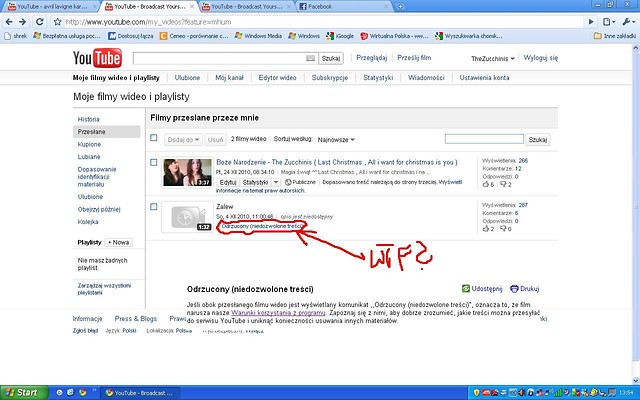
Task: Click the Zalew placeholder thumbnail
Action: 187,217
